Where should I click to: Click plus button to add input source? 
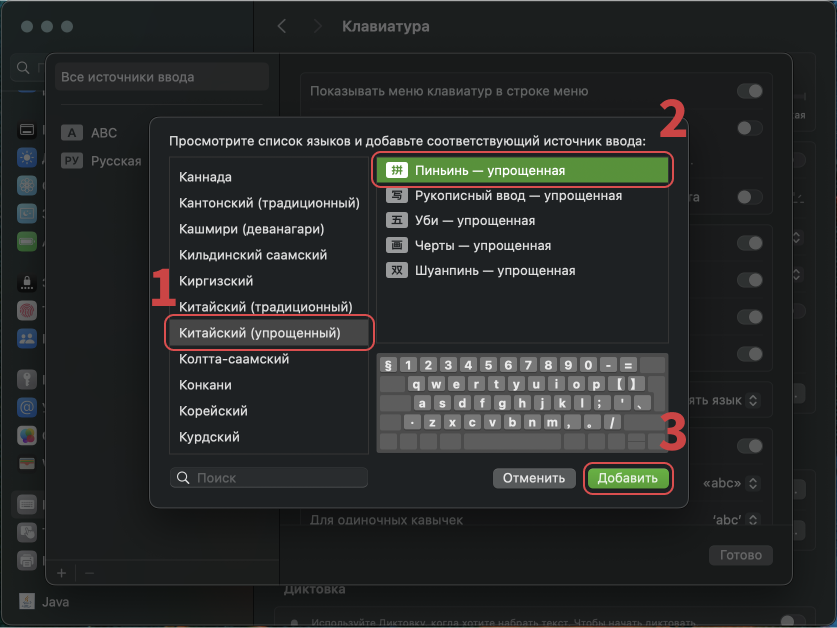(61, 573)
